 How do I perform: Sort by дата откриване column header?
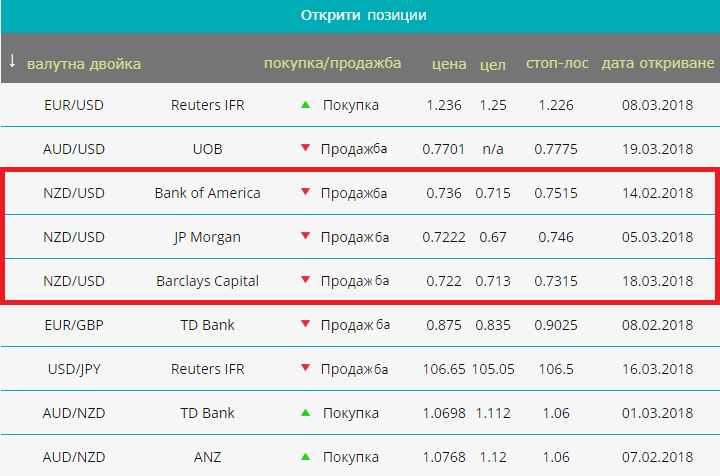pos(658,63)
